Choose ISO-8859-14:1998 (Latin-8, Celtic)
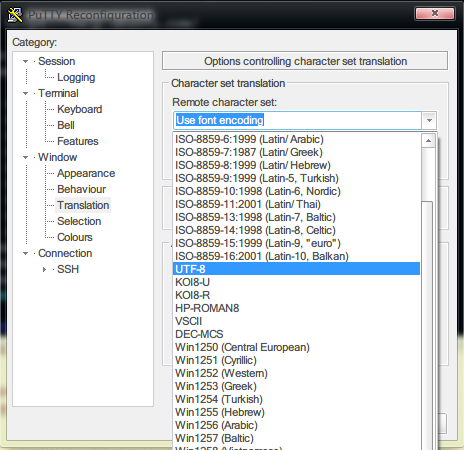This screenshot has width=467, height=450. coord(297,230)
